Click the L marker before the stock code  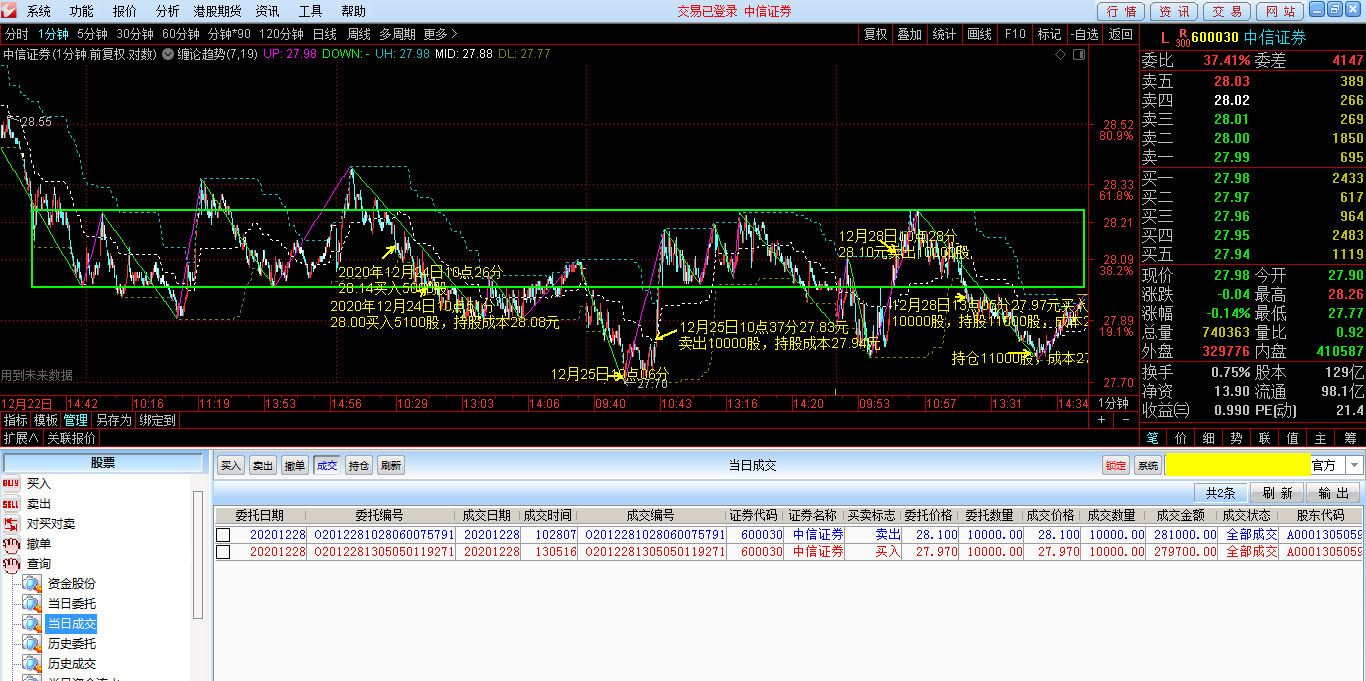click(1164, 38)
